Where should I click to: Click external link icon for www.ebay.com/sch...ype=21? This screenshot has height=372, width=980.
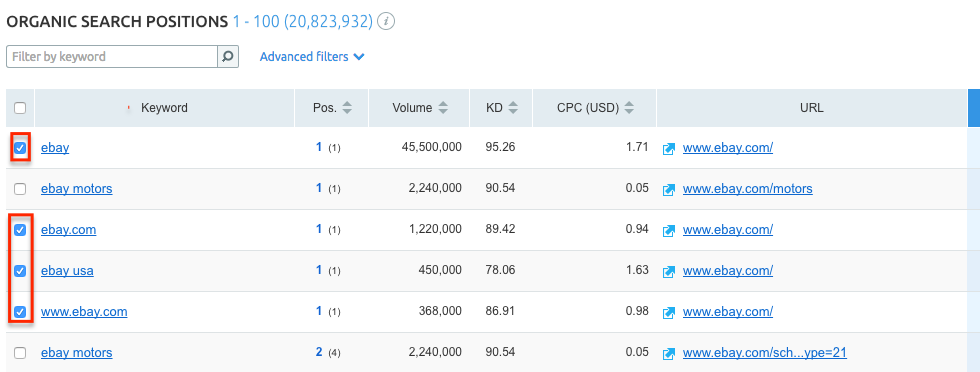point(669,353)
